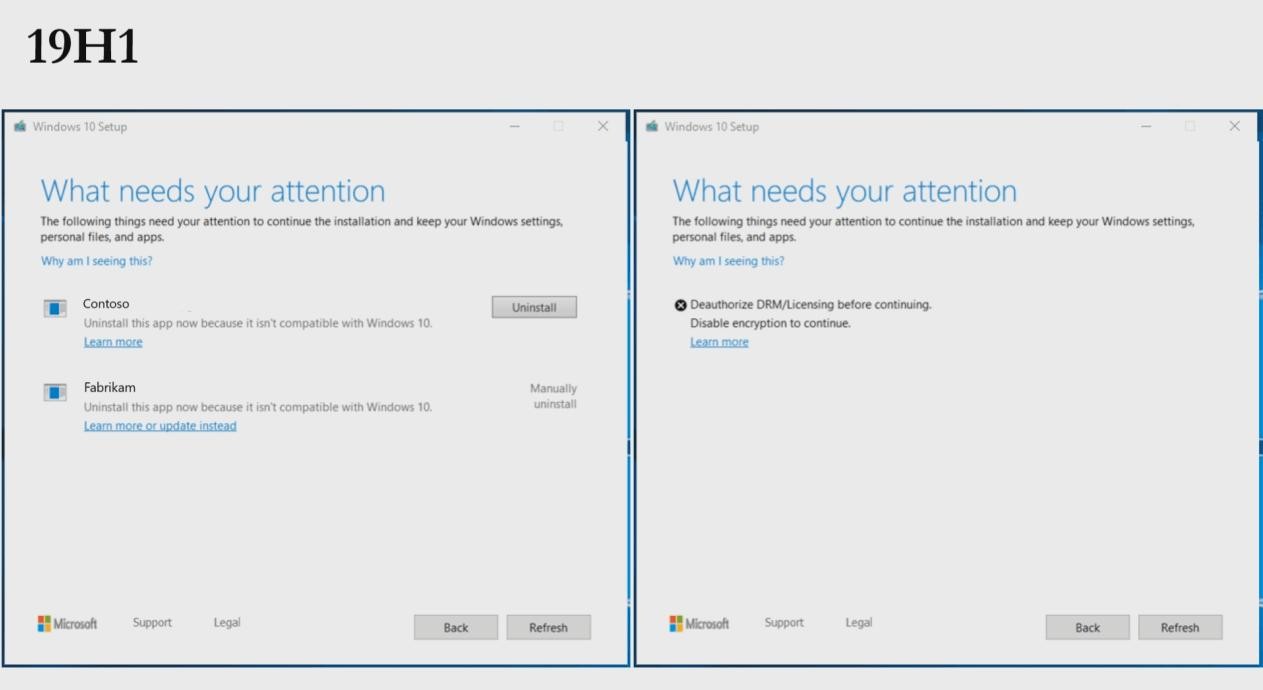This screenshot has height=690, width=1263.
Task: Click the error icon next to DRM/Licensing warning
Action: tap(679, 307)
